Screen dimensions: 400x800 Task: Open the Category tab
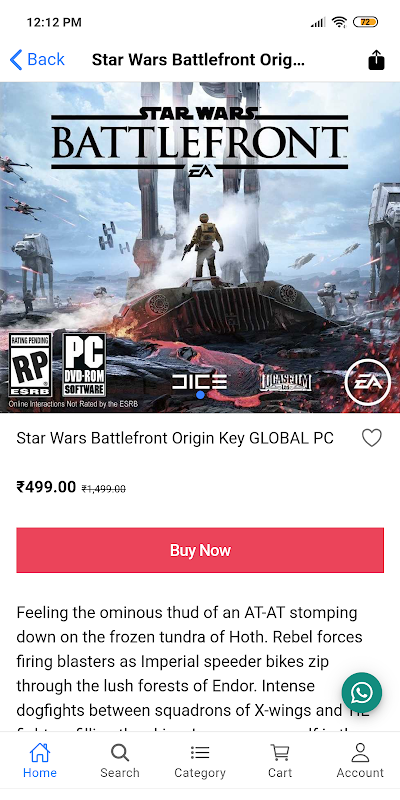tap(200, 760)
